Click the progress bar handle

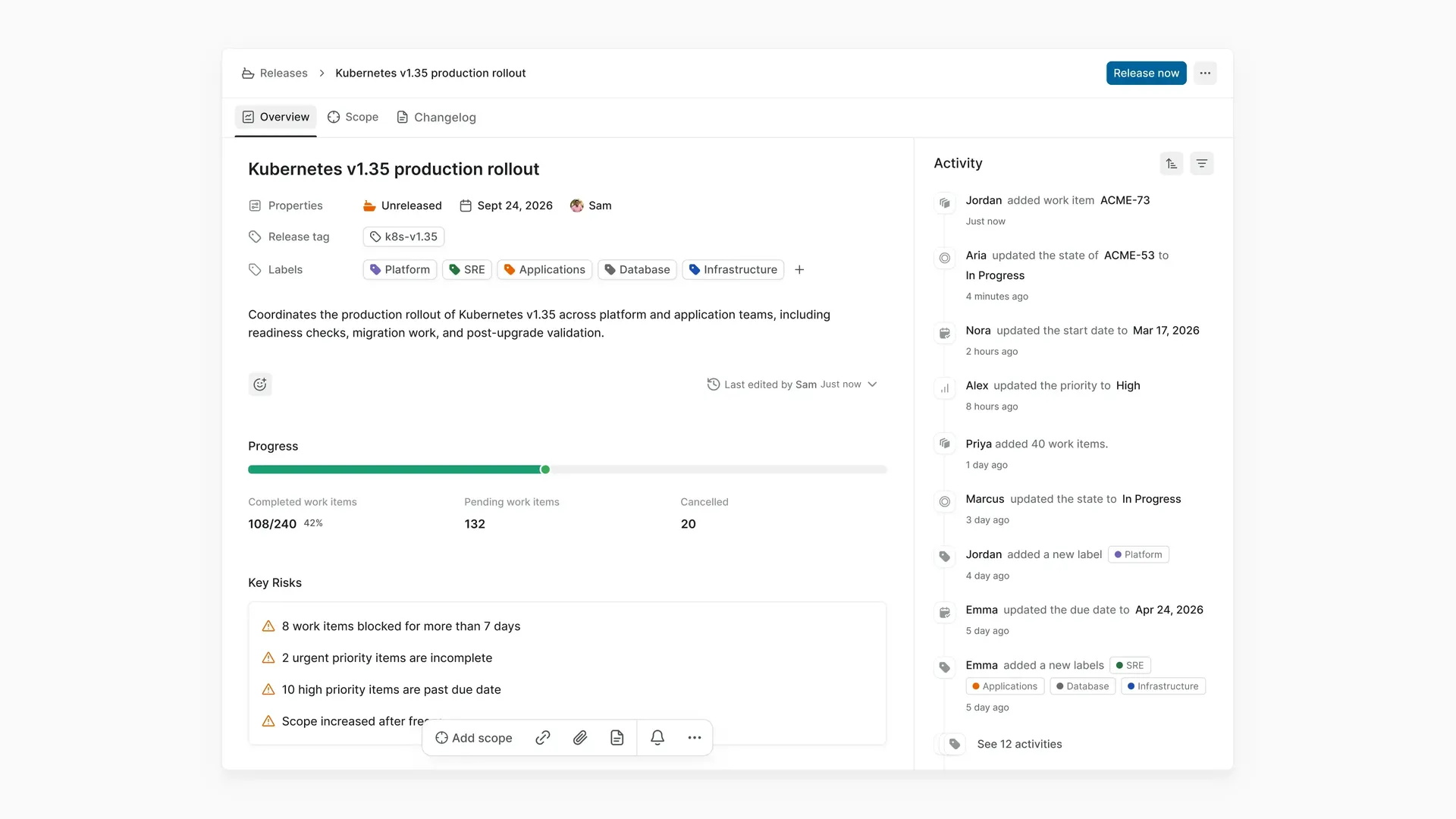544,469
